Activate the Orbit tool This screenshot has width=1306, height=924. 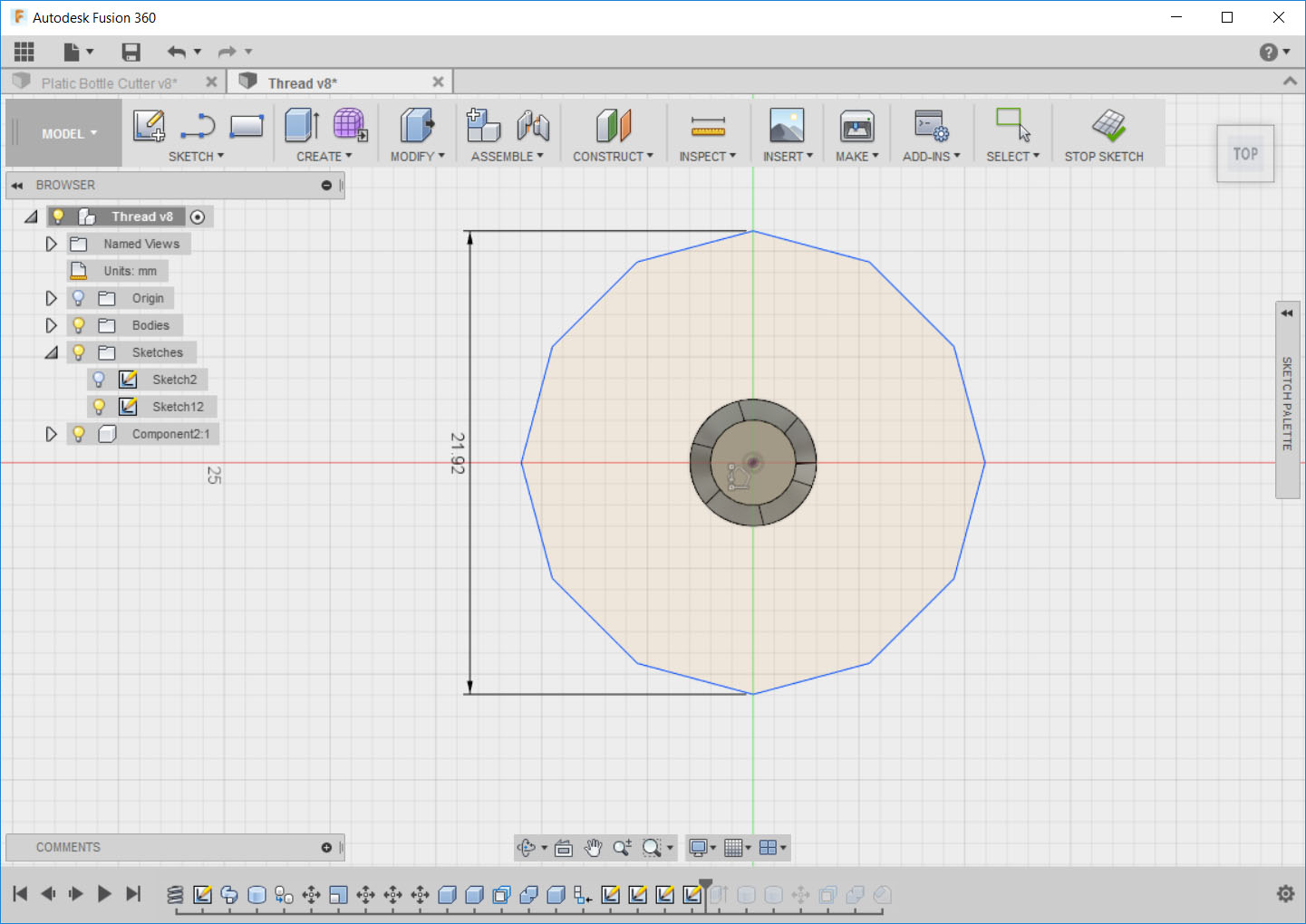[528, 847]
